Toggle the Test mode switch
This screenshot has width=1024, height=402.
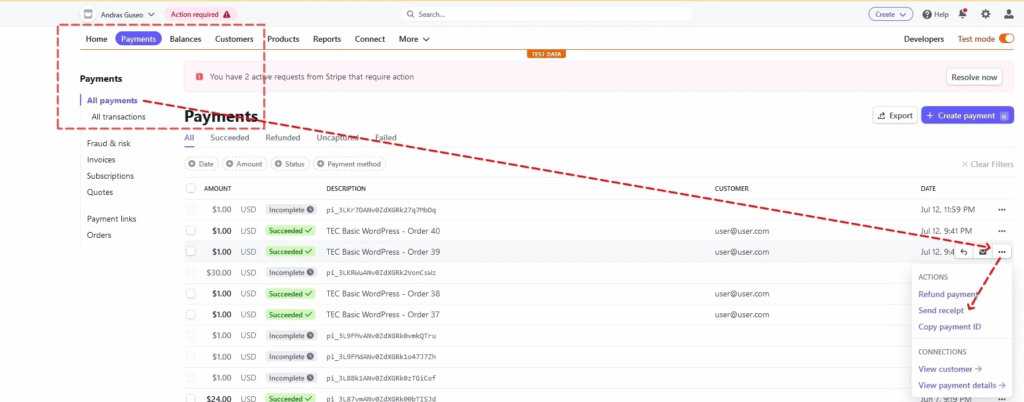click(1006, 39)
